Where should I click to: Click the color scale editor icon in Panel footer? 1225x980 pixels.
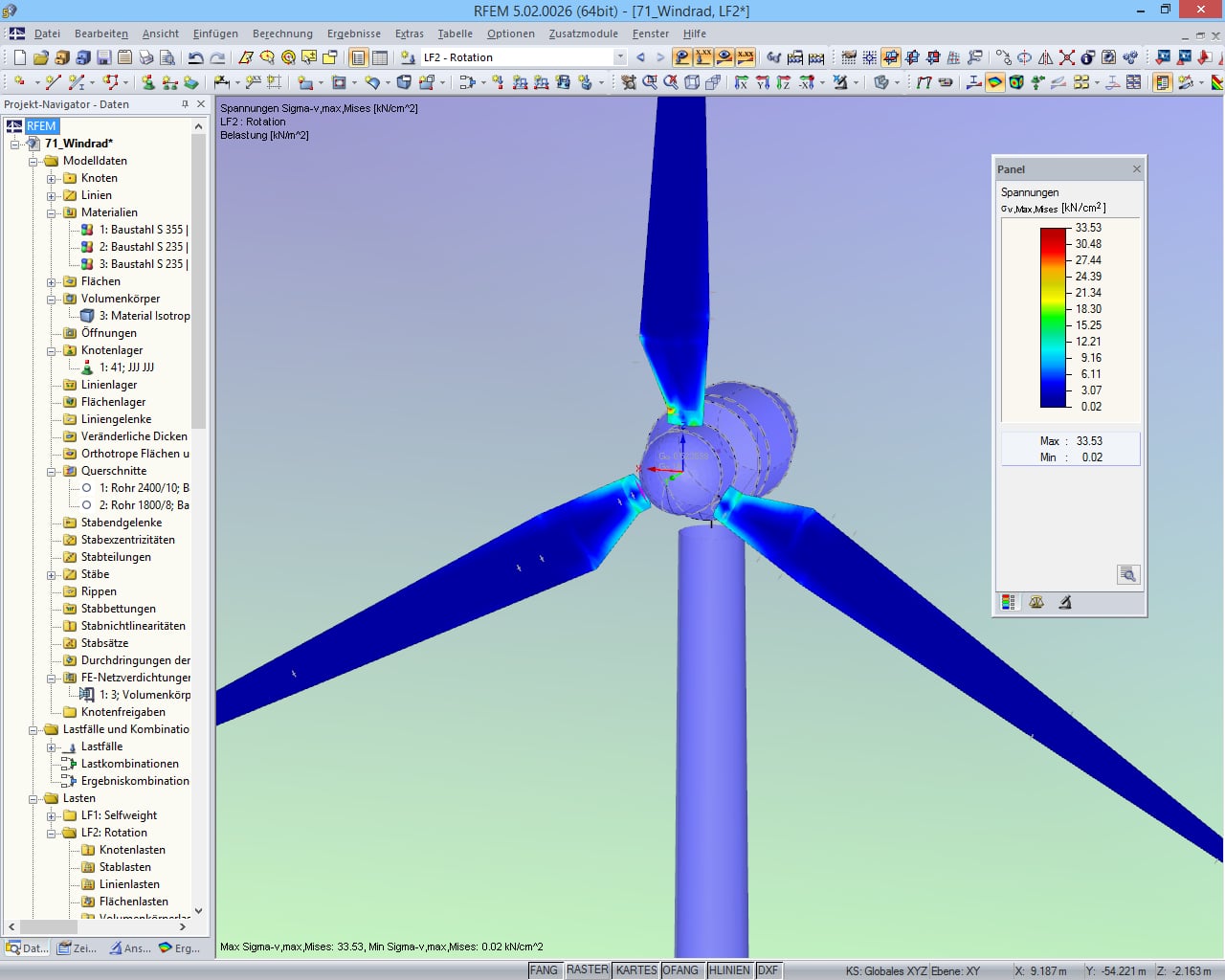(1008, 602)
